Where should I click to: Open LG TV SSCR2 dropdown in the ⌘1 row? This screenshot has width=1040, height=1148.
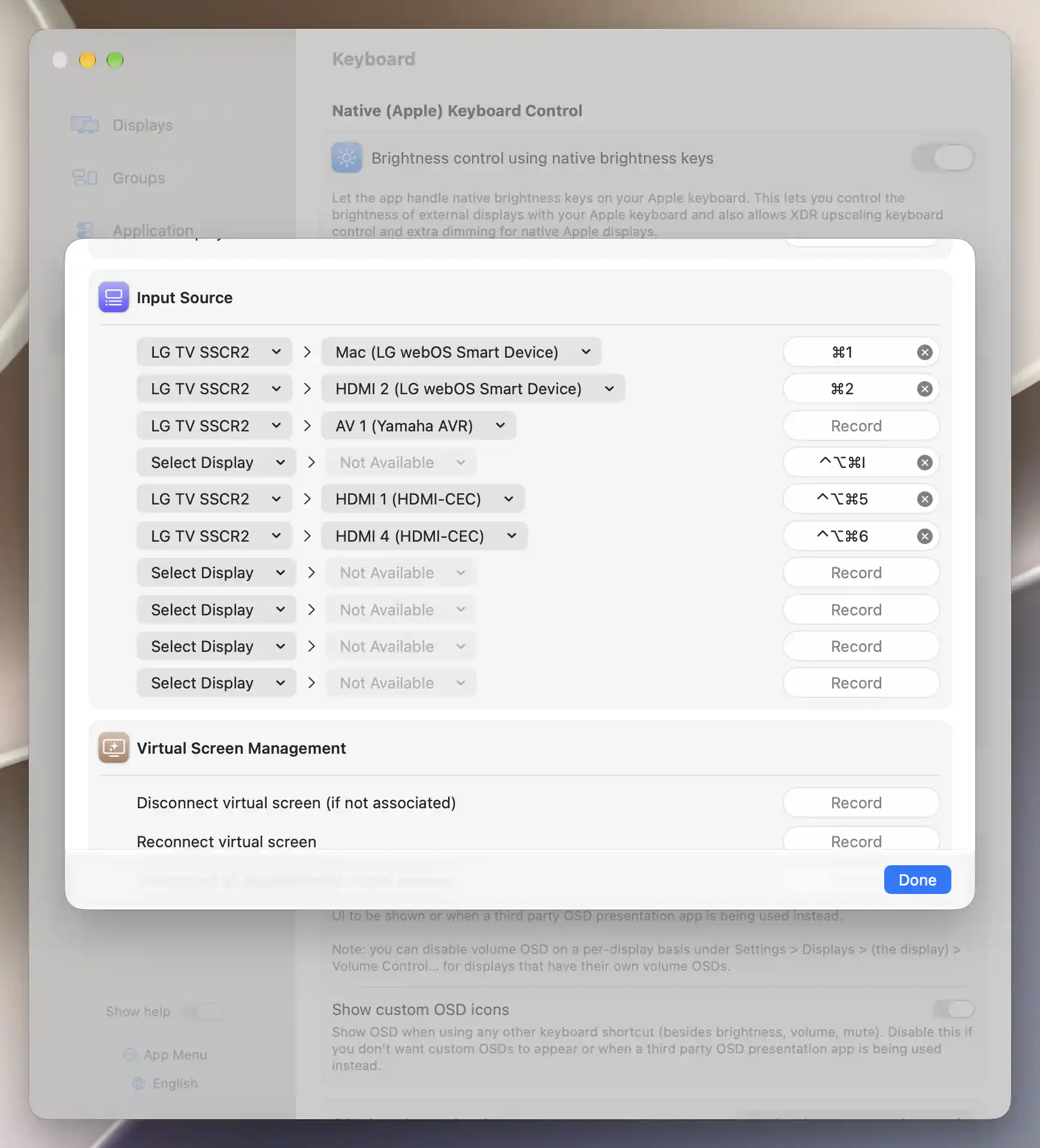pos(214,352)
